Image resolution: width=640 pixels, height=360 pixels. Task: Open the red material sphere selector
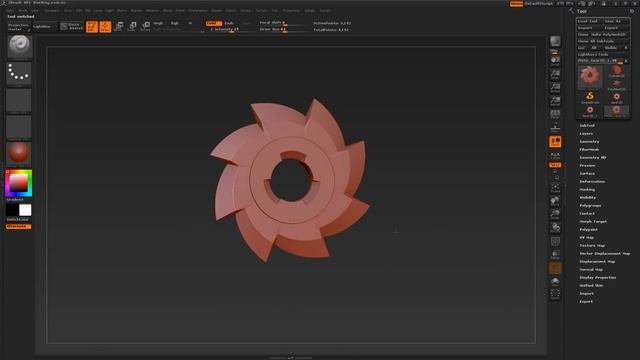point(19,154)
